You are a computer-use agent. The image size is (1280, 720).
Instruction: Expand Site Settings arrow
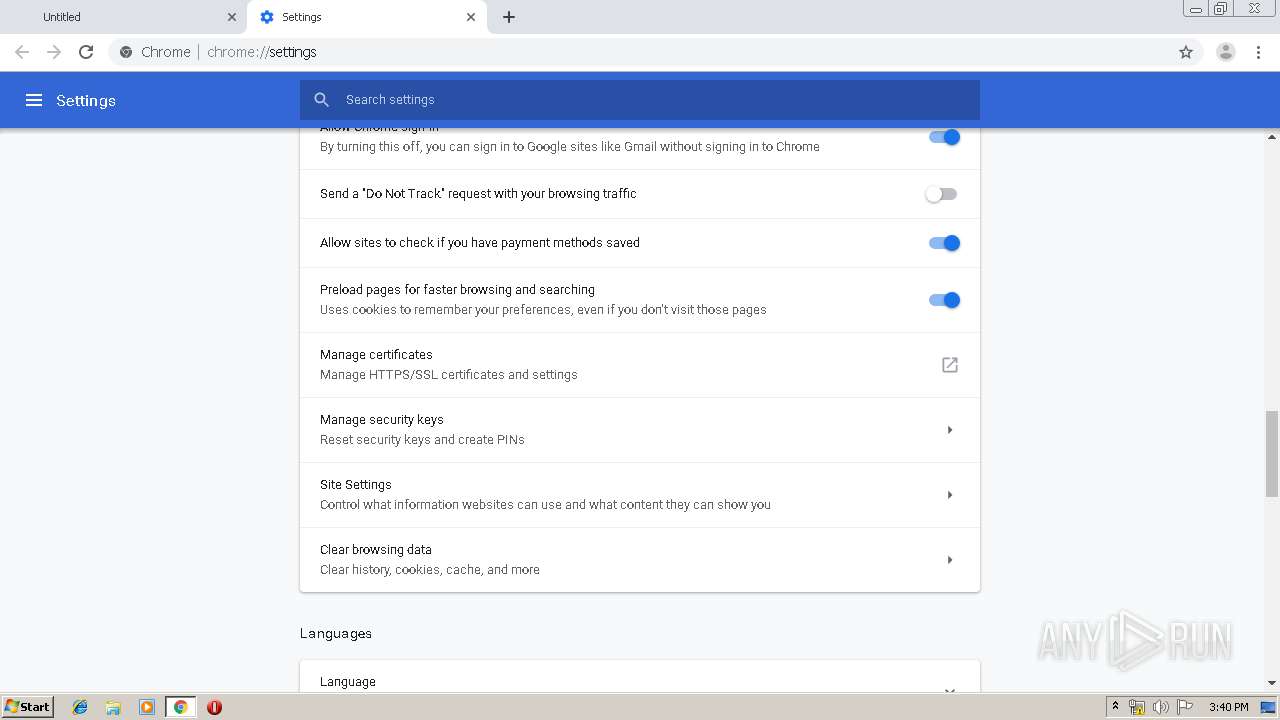click(950, 495)
